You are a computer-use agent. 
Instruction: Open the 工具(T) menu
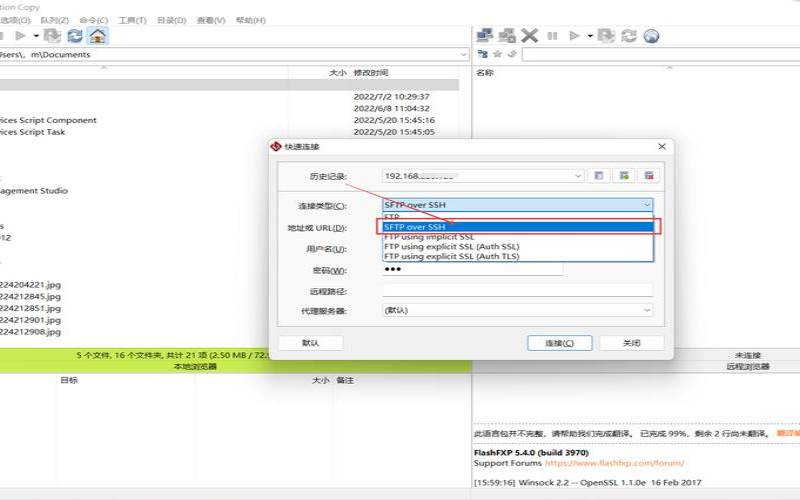pos(133,20)
